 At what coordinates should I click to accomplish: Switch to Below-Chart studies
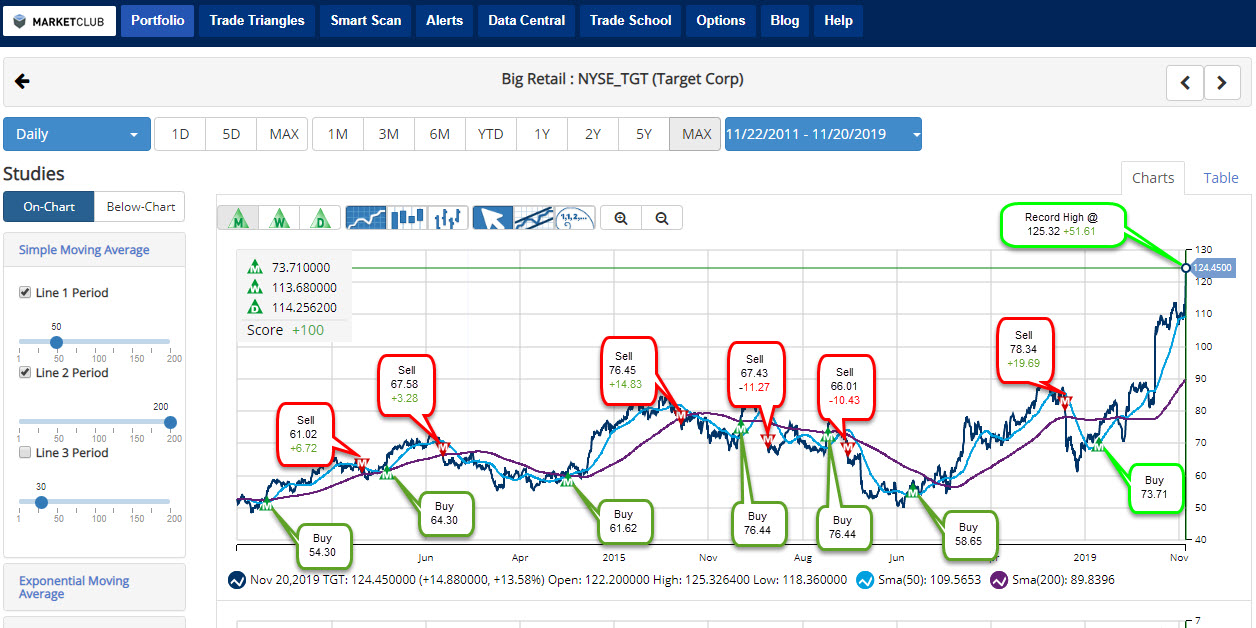(140, 207)
